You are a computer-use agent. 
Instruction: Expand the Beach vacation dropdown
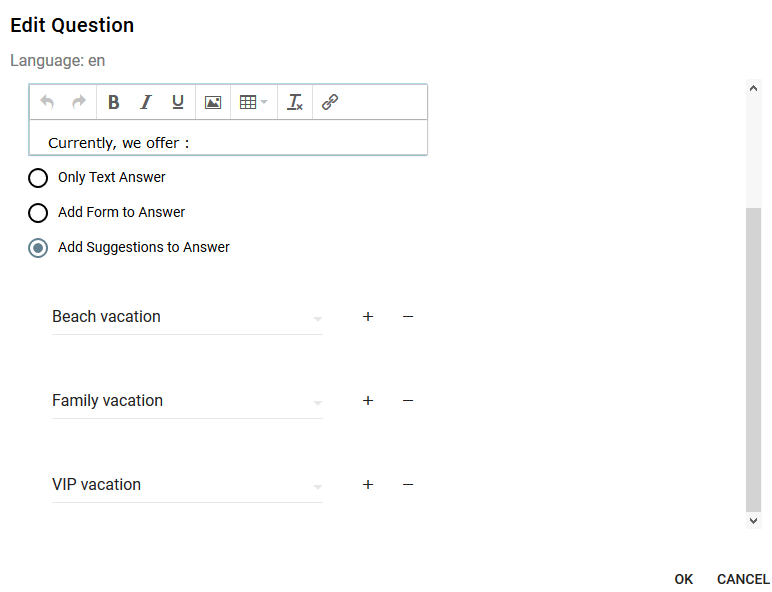pyautogui.click(x=318, y=319)
